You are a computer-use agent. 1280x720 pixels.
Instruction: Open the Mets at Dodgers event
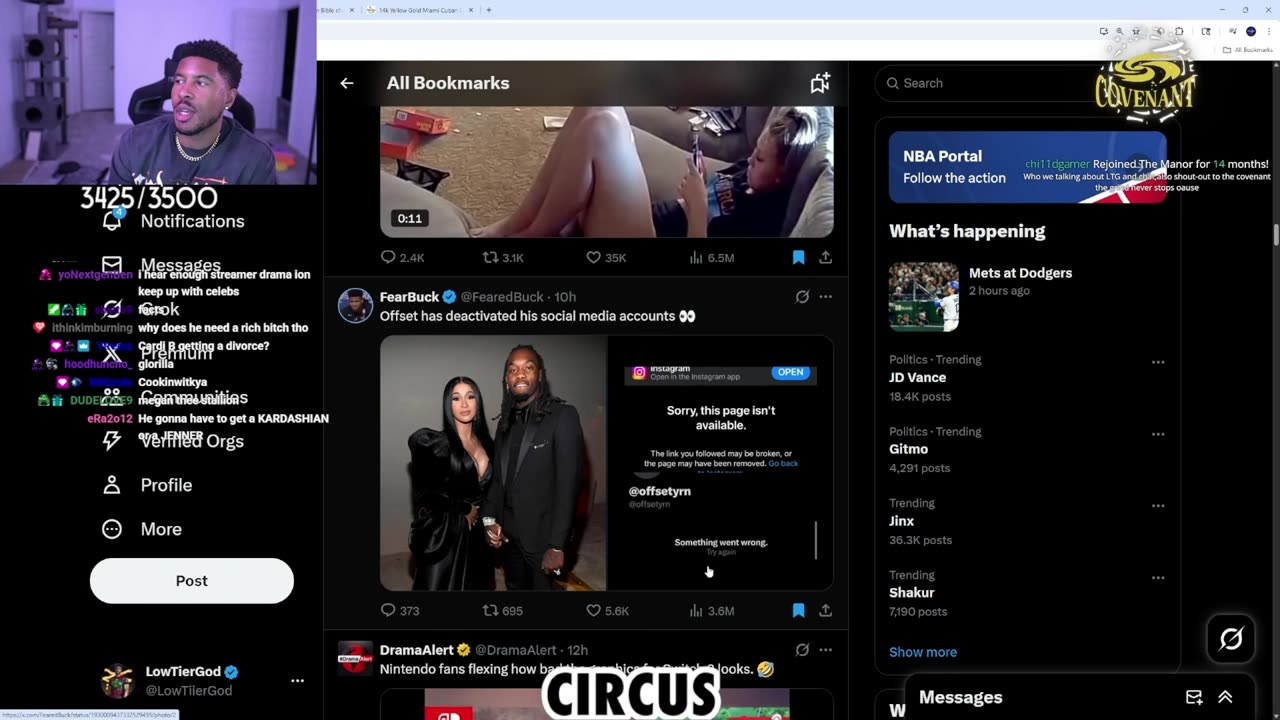coord(1028,297)
